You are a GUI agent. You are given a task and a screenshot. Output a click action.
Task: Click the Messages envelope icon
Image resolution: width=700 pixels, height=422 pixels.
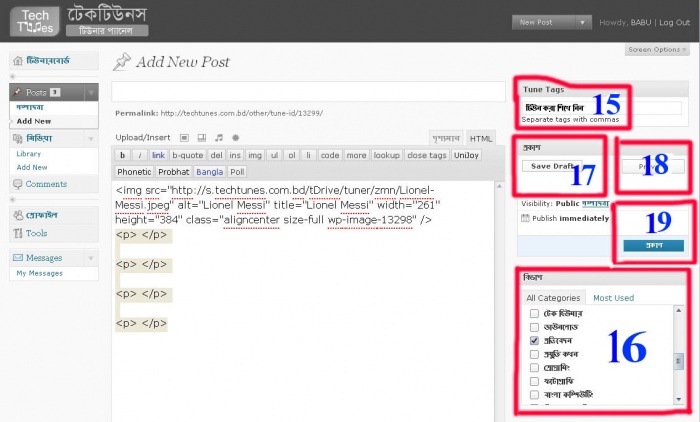[17, 258]
